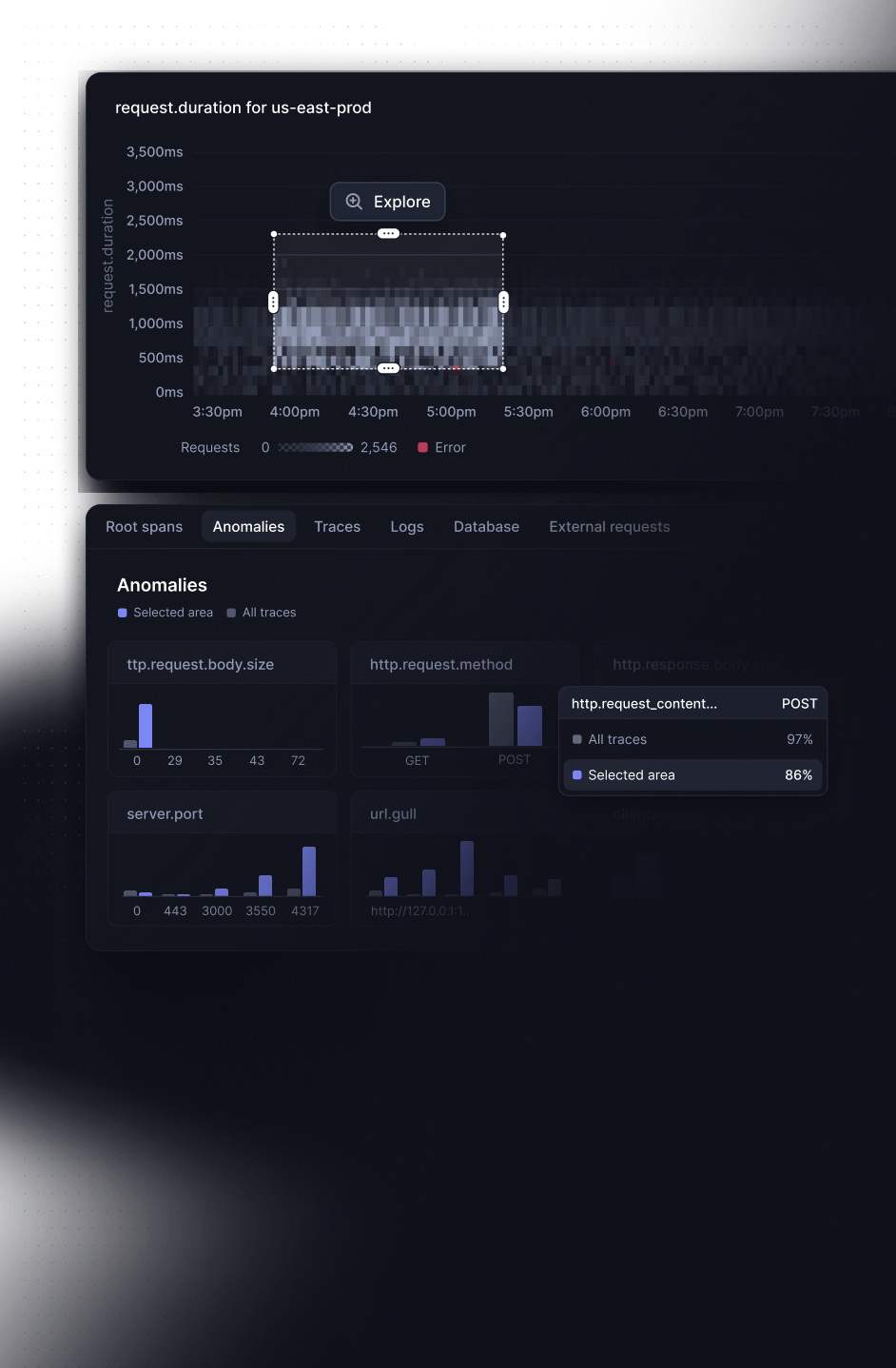The height and width of the screenshot is (1368, 896).
Task: Go to External requests tab
Action: (x=609, y=527)
